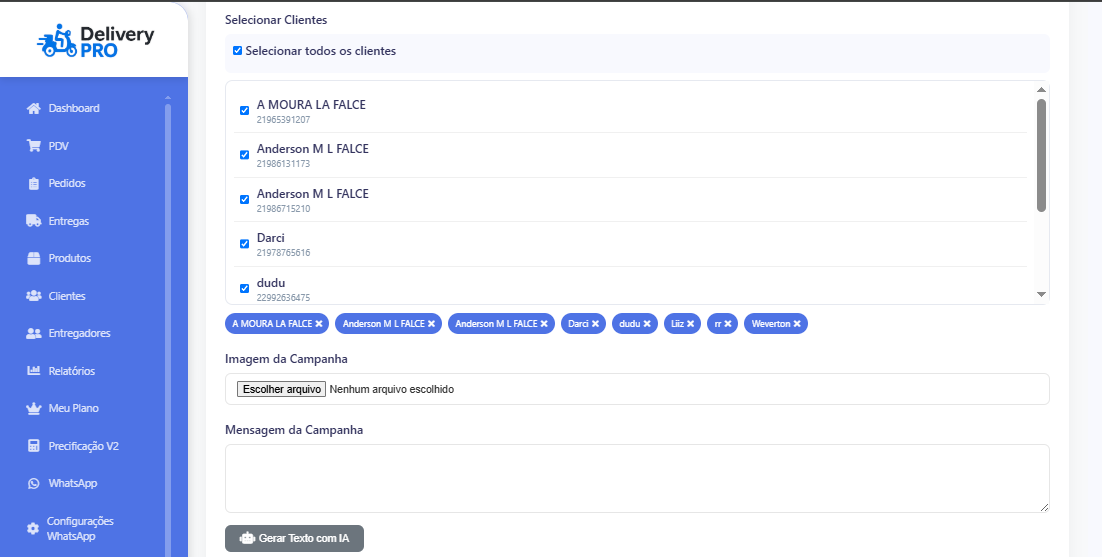Screen dimensions: 1102x557
Task: Click the Meu Plano crown icon
Action: [x=33, y=408]
